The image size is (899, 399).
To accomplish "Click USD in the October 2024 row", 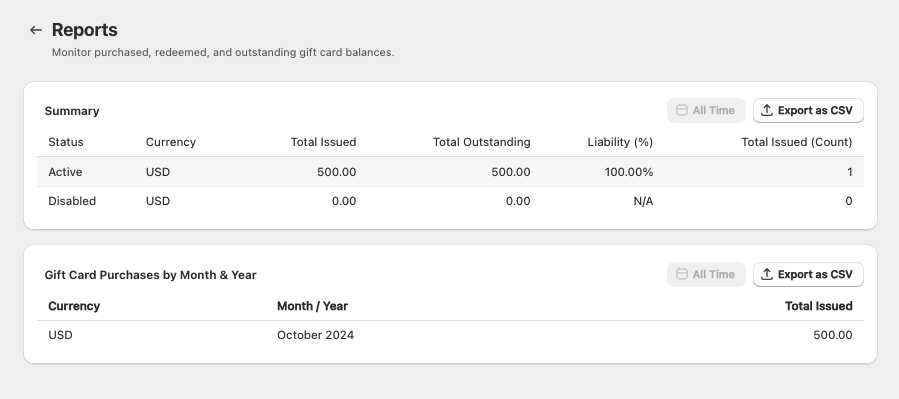I will (60, 335).
